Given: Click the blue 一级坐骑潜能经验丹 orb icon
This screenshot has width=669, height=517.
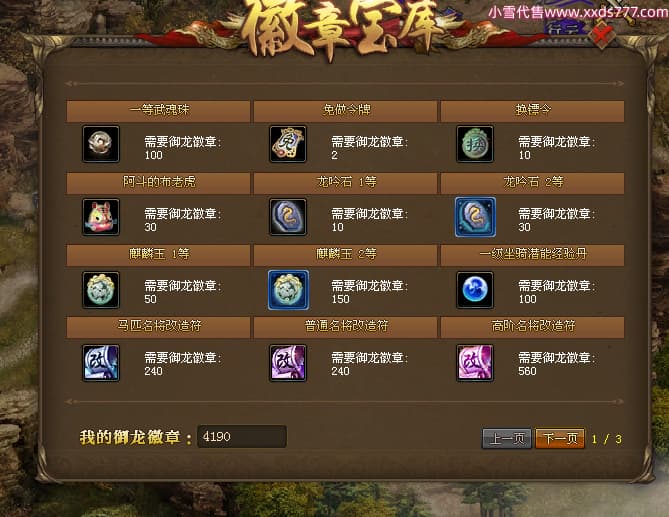Looking at the screenshot, I should coord(475,290).
